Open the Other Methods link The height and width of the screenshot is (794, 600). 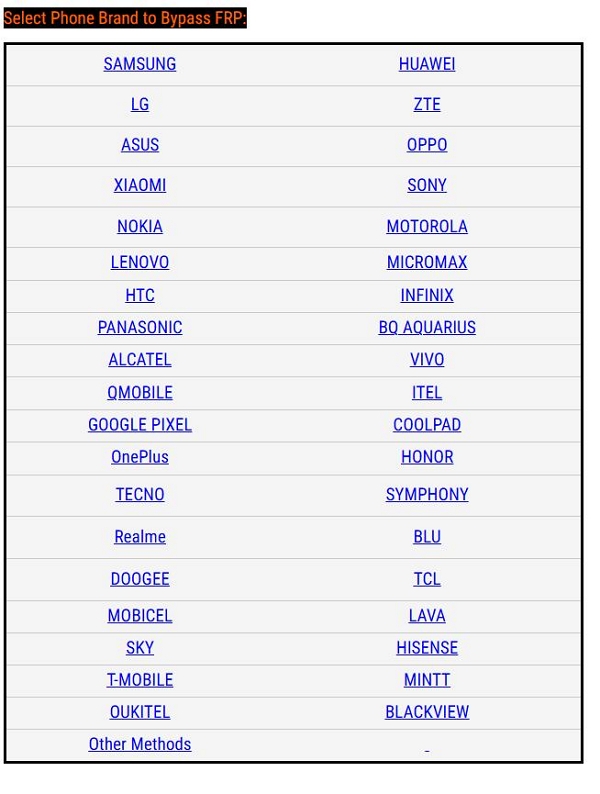(140, 744)
